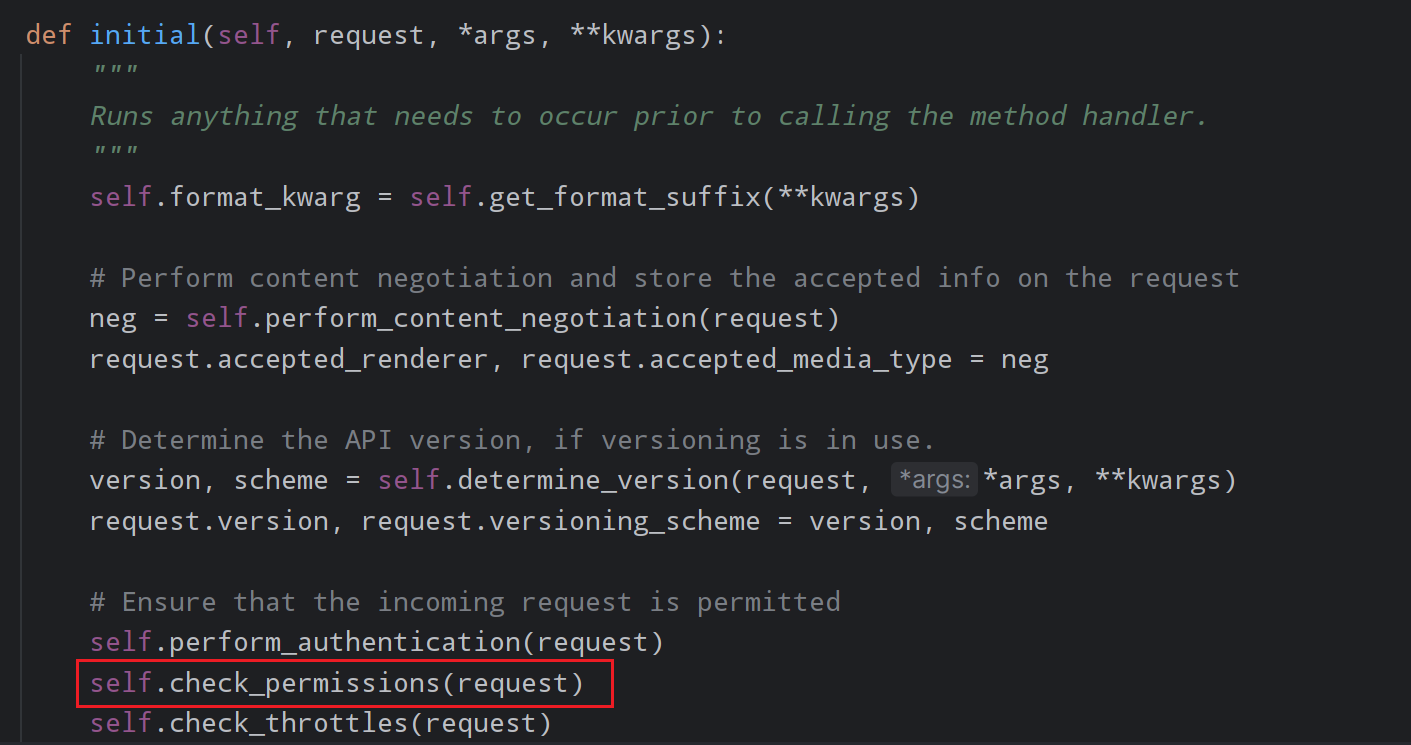
Task: Place cursor on format_kwarg attribute
Action: 265,197
